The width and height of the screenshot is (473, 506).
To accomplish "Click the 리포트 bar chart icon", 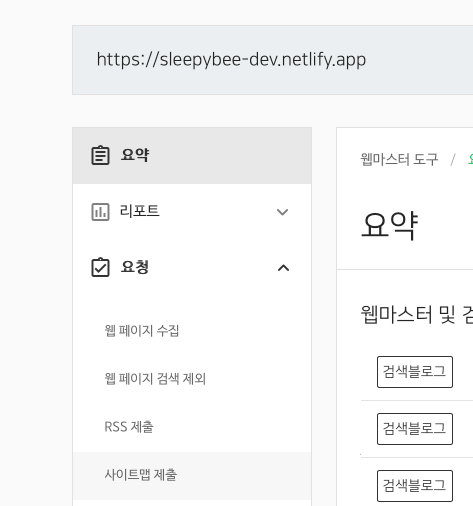I will pyautogui.click(x=100, y=212).
